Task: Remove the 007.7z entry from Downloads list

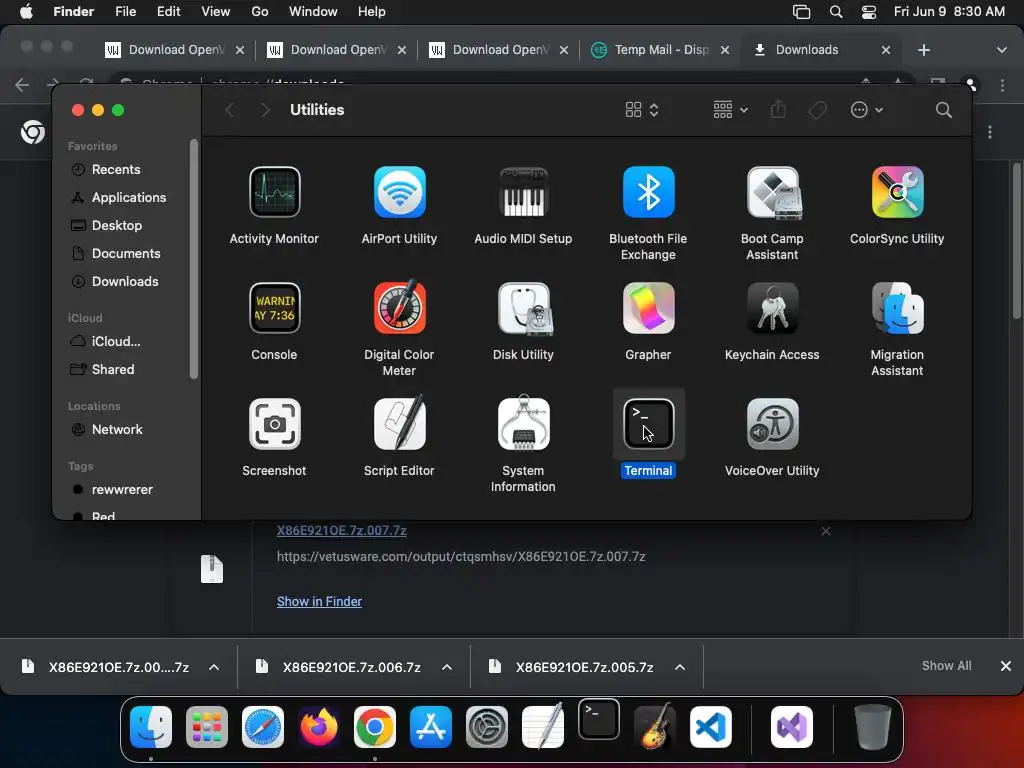Action: point(825,531)
